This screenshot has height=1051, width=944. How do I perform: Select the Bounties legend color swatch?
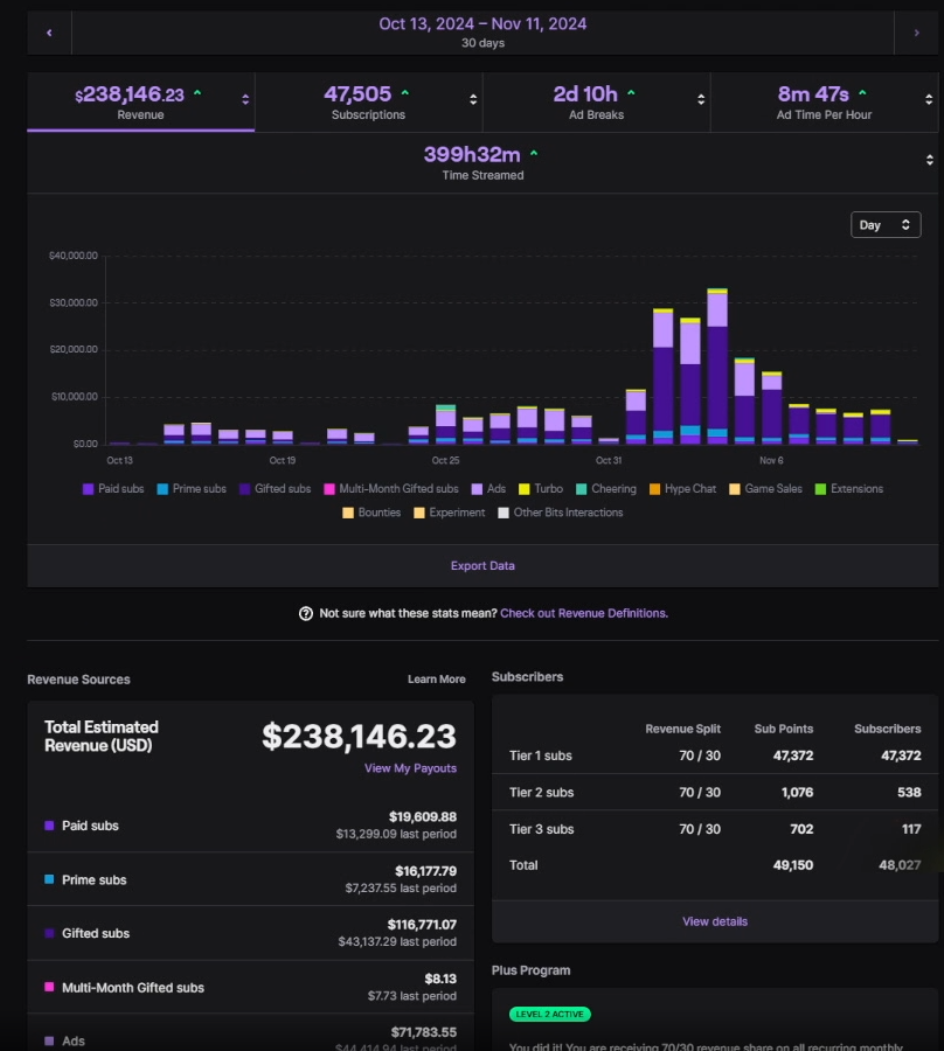coord(348,513)
